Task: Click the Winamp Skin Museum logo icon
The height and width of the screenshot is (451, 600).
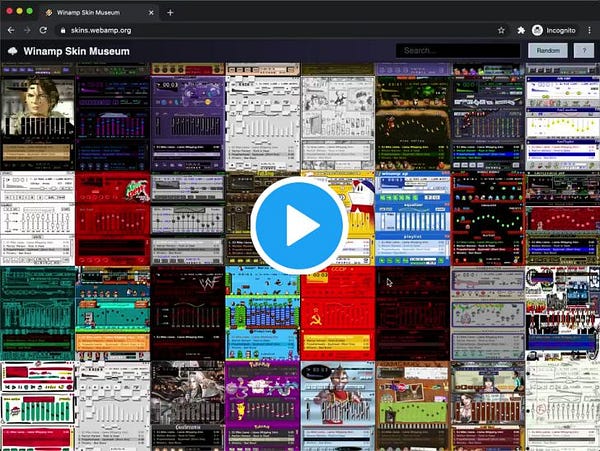Action: (13, 51)
